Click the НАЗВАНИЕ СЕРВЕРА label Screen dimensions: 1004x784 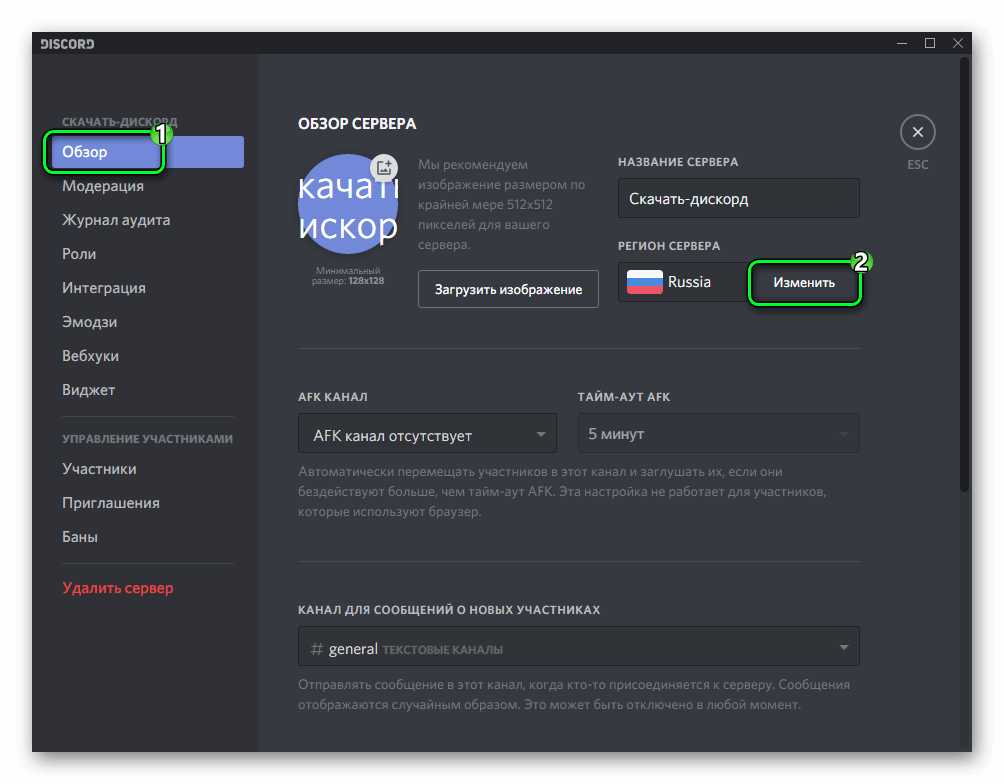click(x=678, y=162)
